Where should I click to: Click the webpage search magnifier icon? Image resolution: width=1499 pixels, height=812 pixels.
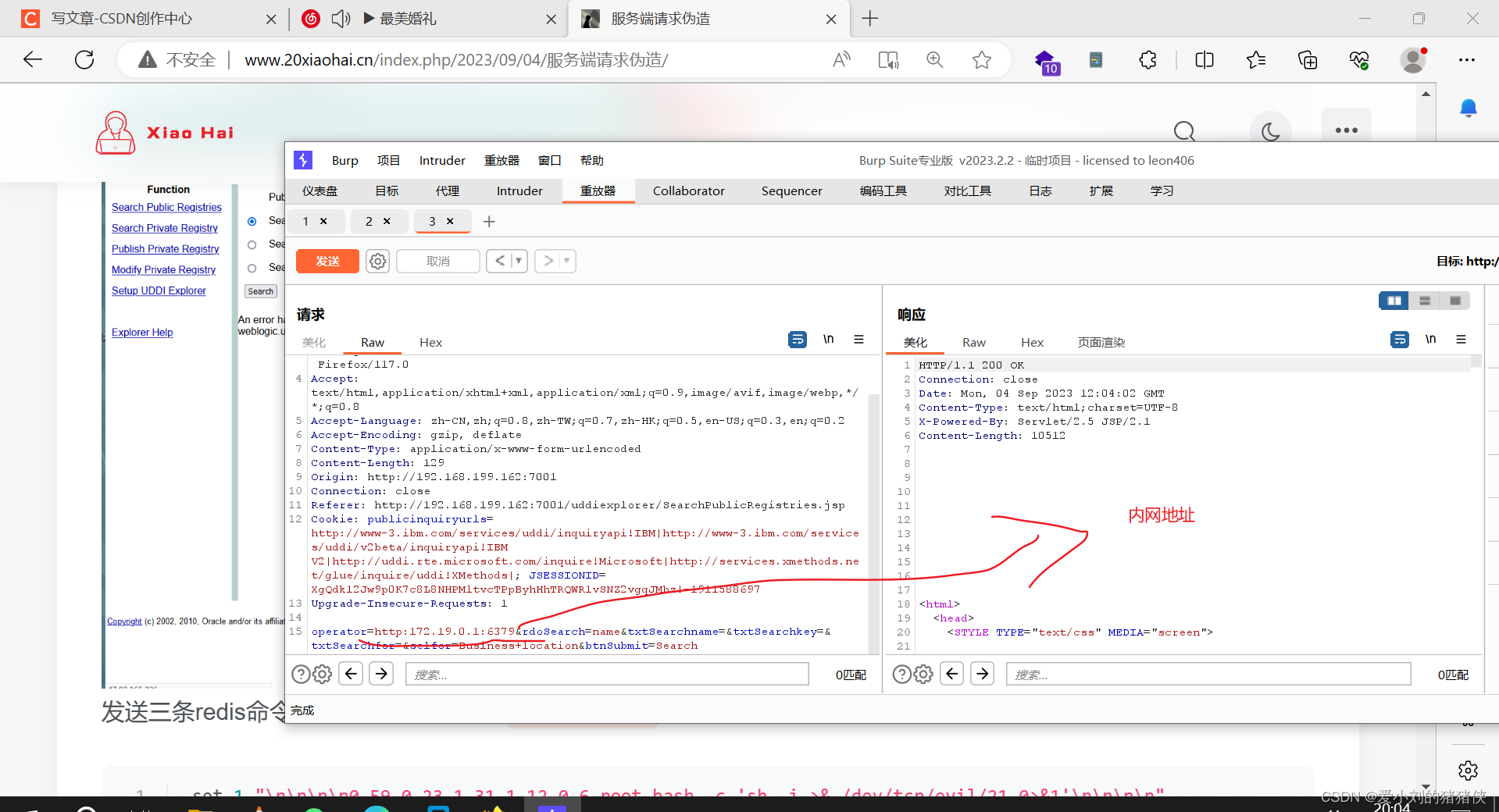(x=1184, y=131)
